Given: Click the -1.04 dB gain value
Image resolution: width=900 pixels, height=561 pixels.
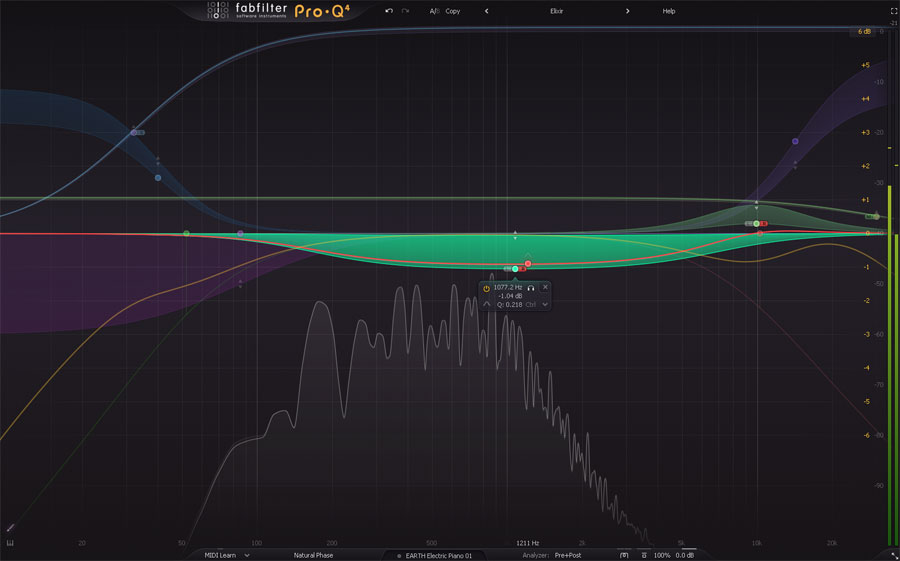Looking at the screenshot, I should (510, 296).
